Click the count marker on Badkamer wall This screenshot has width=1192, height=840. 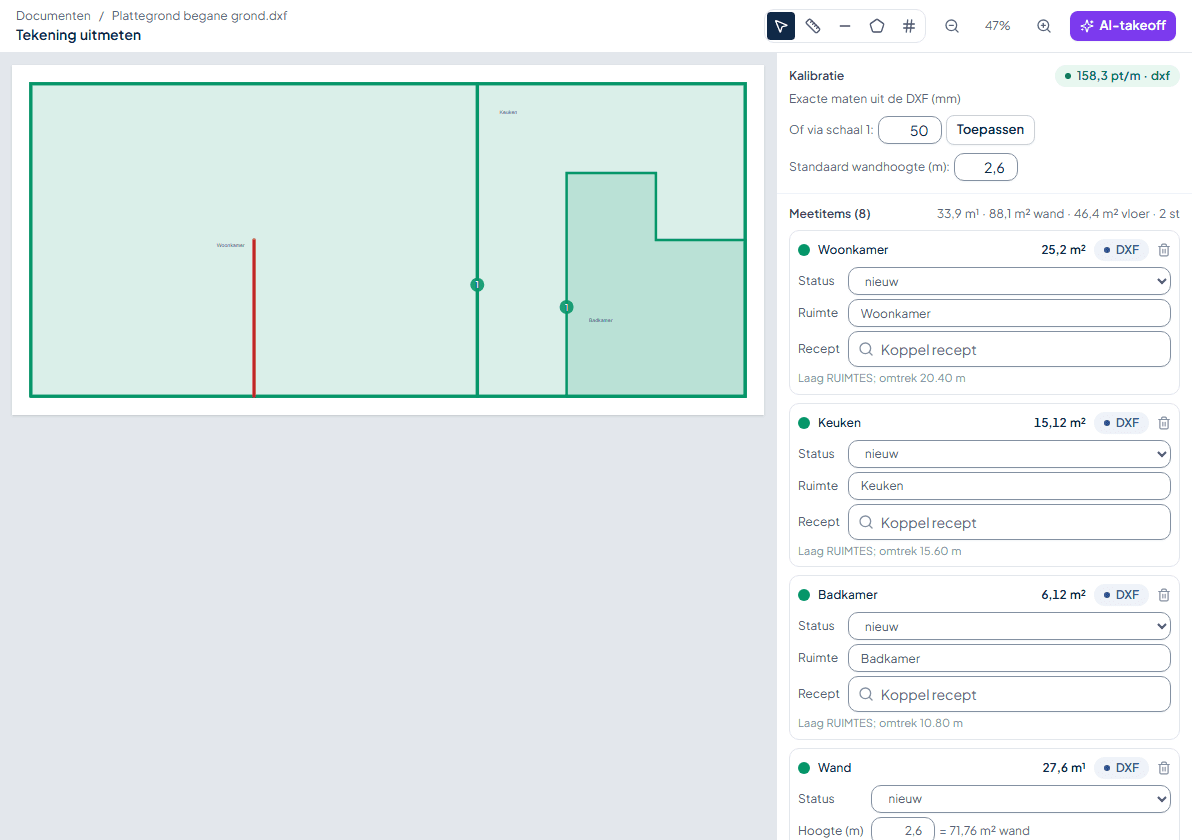point(566,307)
